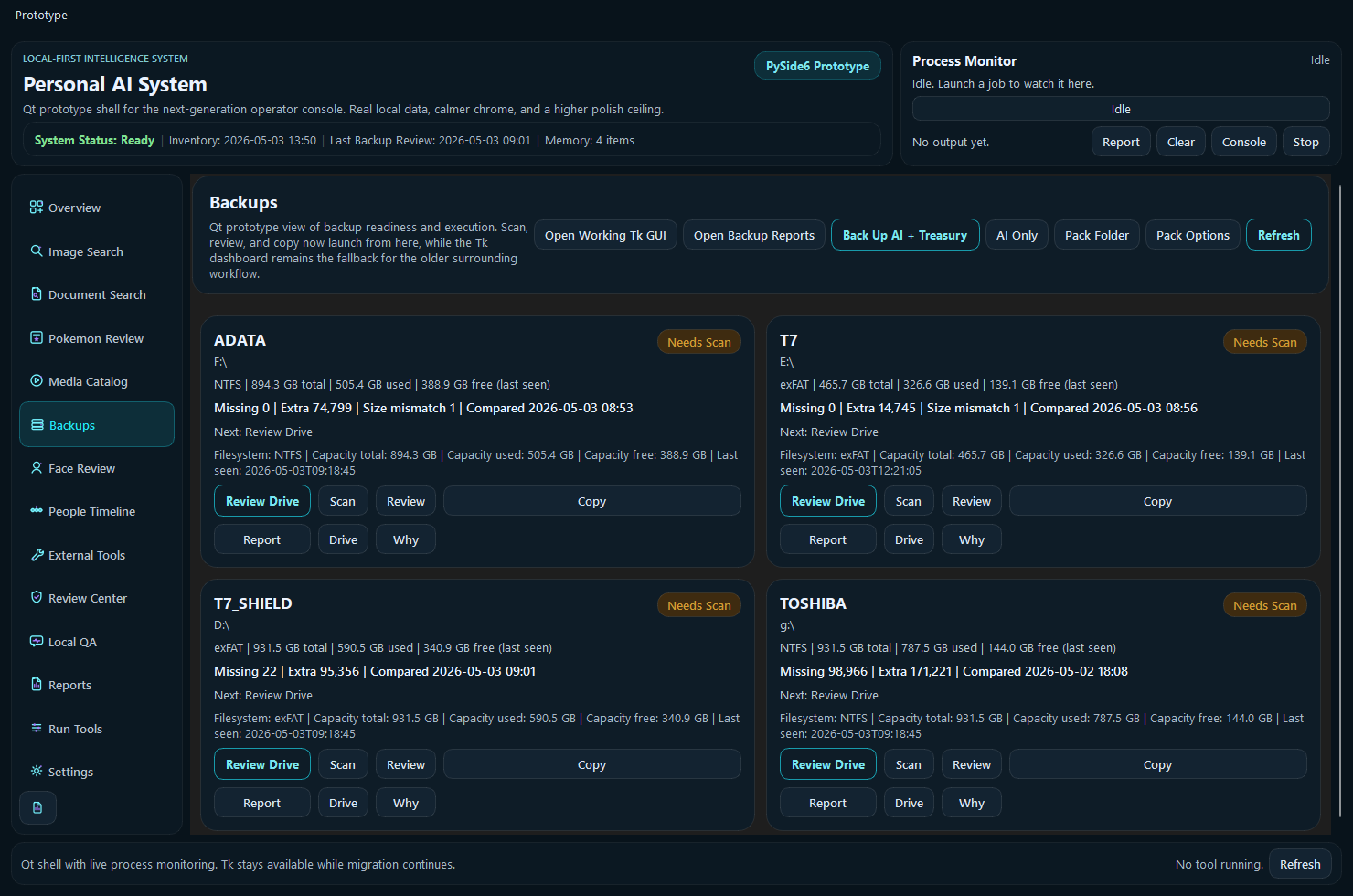Screen dimensions: 1353x896
Task: Click the Overview sidebar icon
Action: 37,208
